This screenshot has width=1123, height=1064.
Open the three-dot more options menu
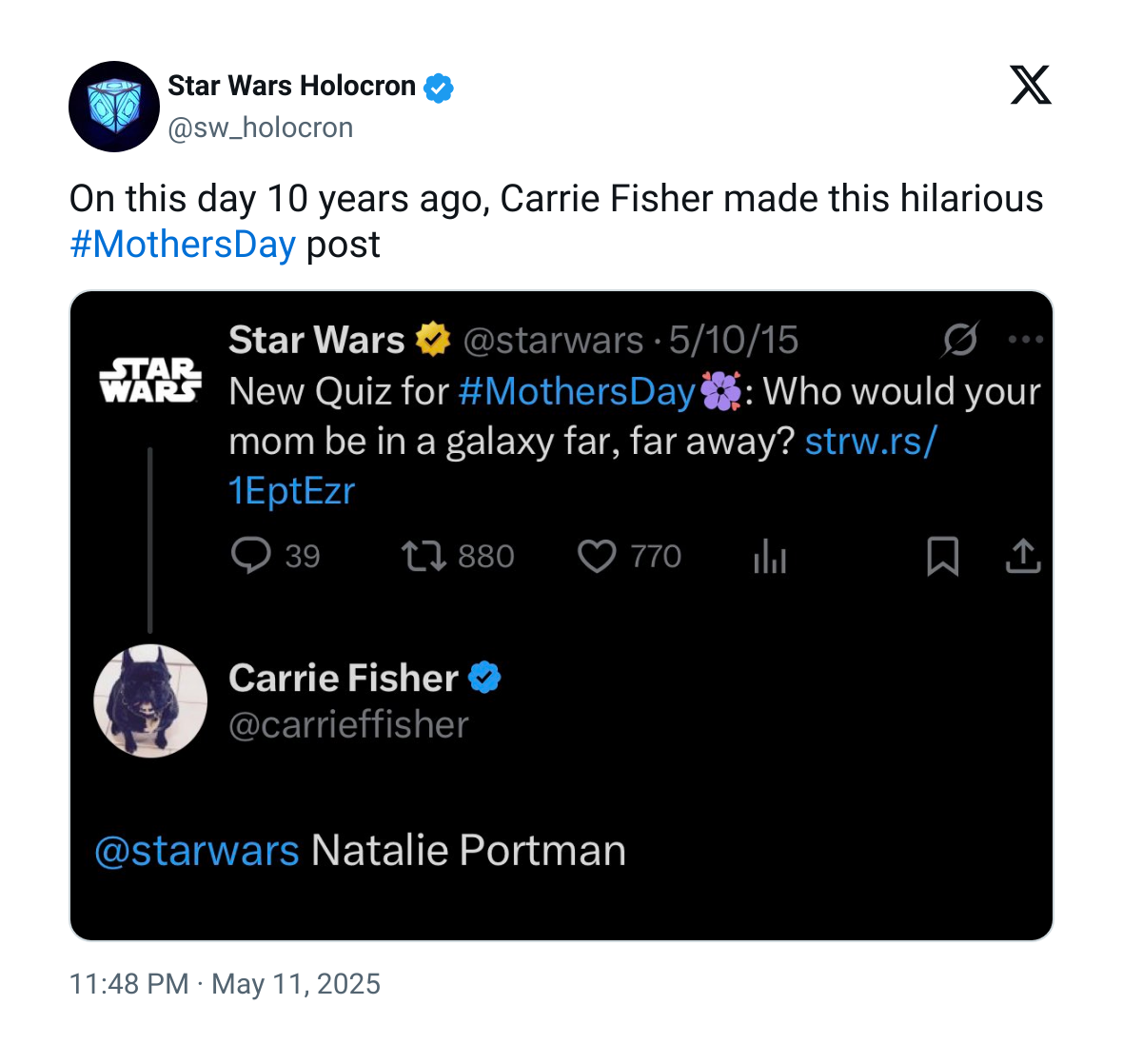tap(1026, 340)
